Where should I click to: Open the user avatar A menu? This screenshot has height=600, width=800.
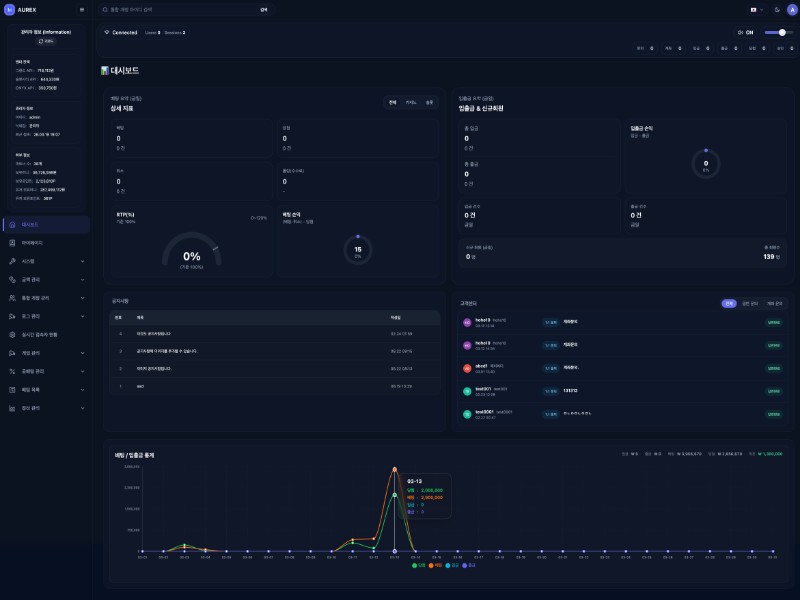coord(792,9)
